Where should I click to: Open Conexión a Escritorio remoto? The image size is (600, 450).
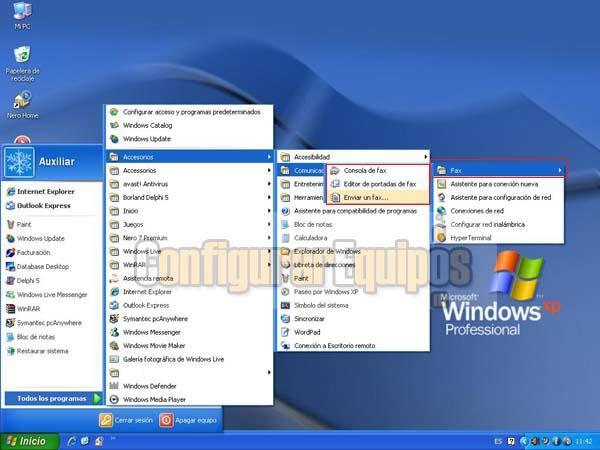[353, 346]
